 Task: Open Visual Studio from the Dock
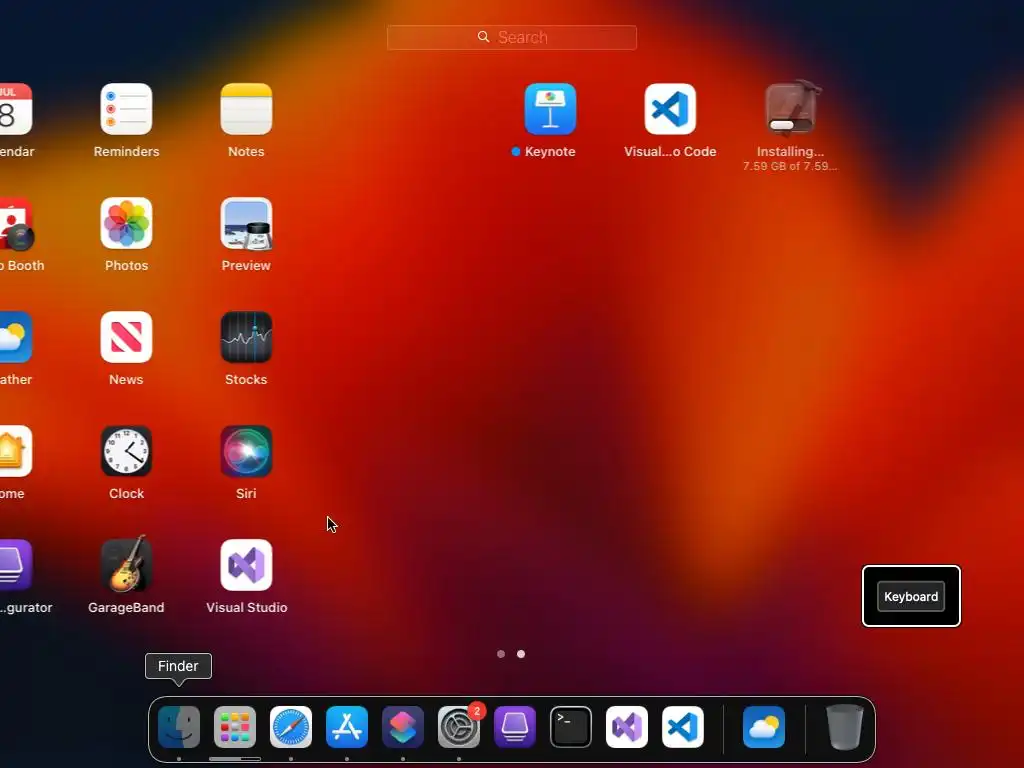tap(627, 727)
